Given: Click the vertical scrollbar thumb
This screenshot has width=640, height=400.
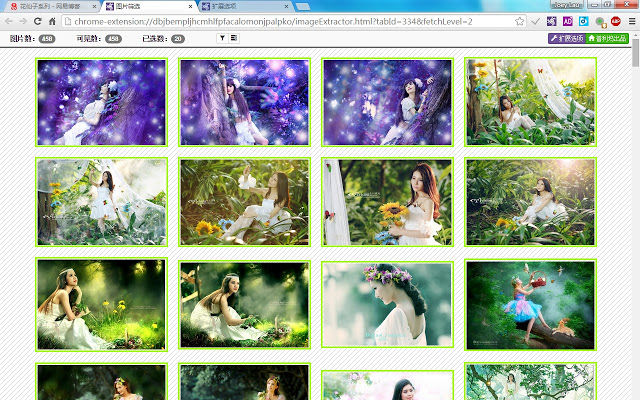Looking at the screenshot, I should tap(636, 55).
